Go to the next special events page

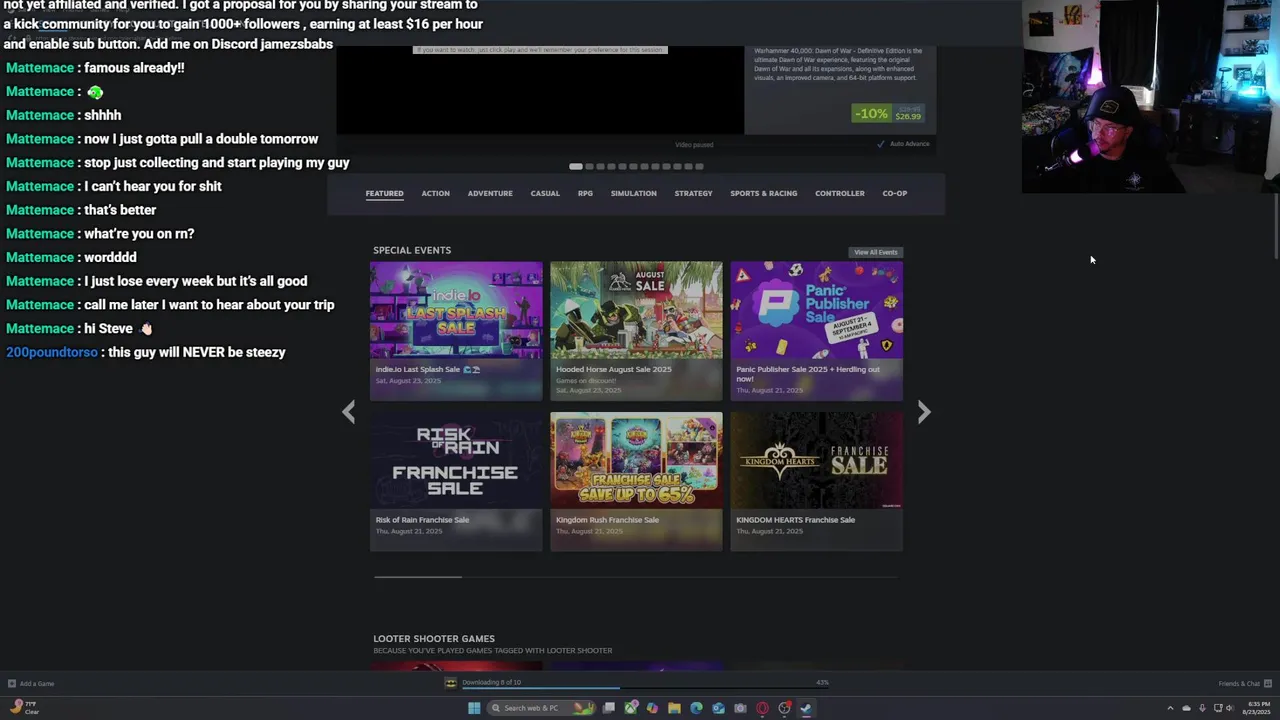pyautogui.click(x=924, y=412)
